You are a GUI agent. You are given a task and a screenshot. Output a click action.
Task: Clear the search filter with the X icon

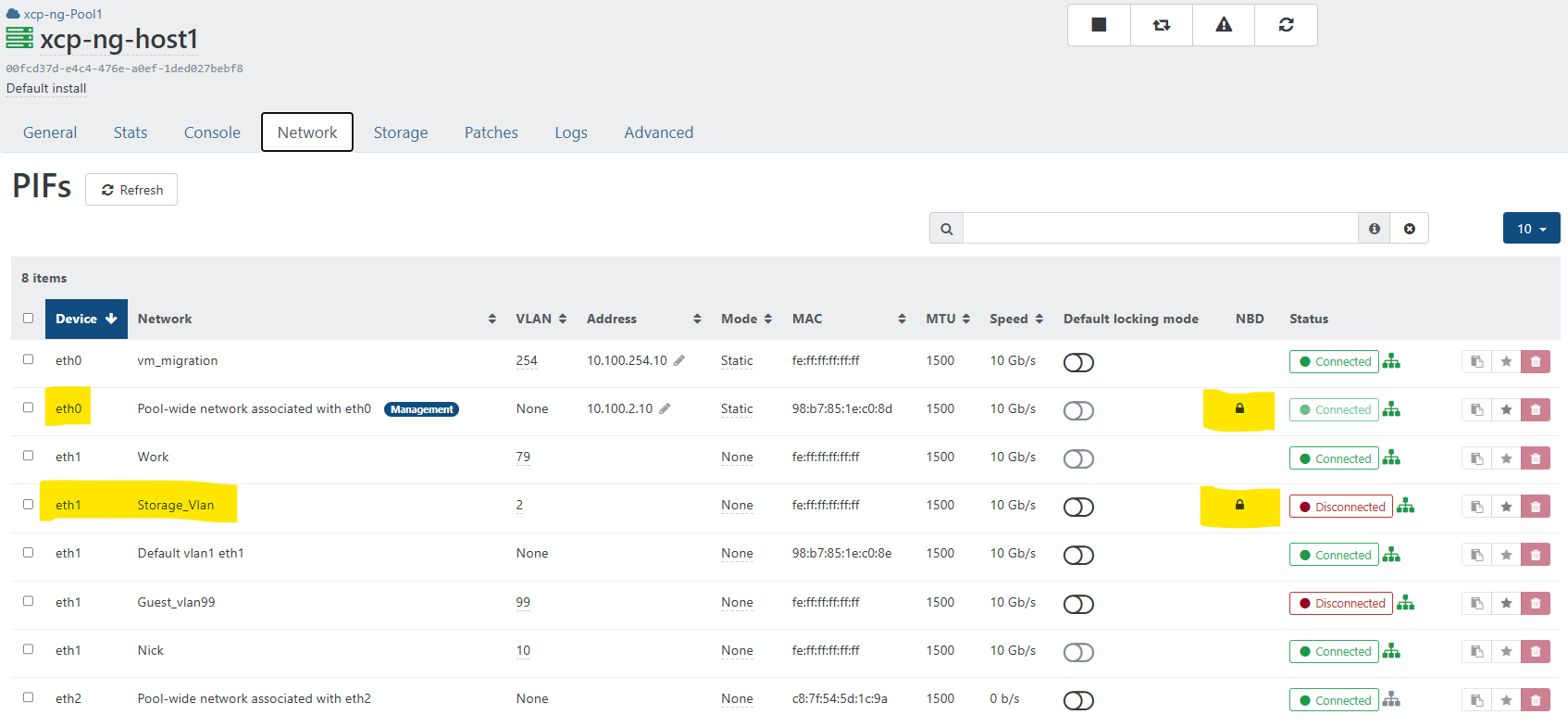(x=1409, y=229)
